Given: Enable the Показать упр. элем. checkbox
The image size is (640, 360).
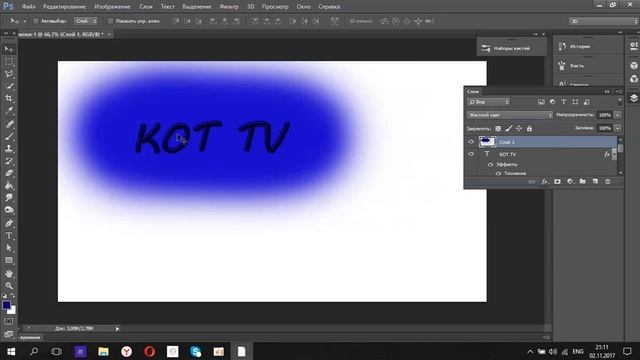Looking at the screenshot, I should (x=110, y=21).
